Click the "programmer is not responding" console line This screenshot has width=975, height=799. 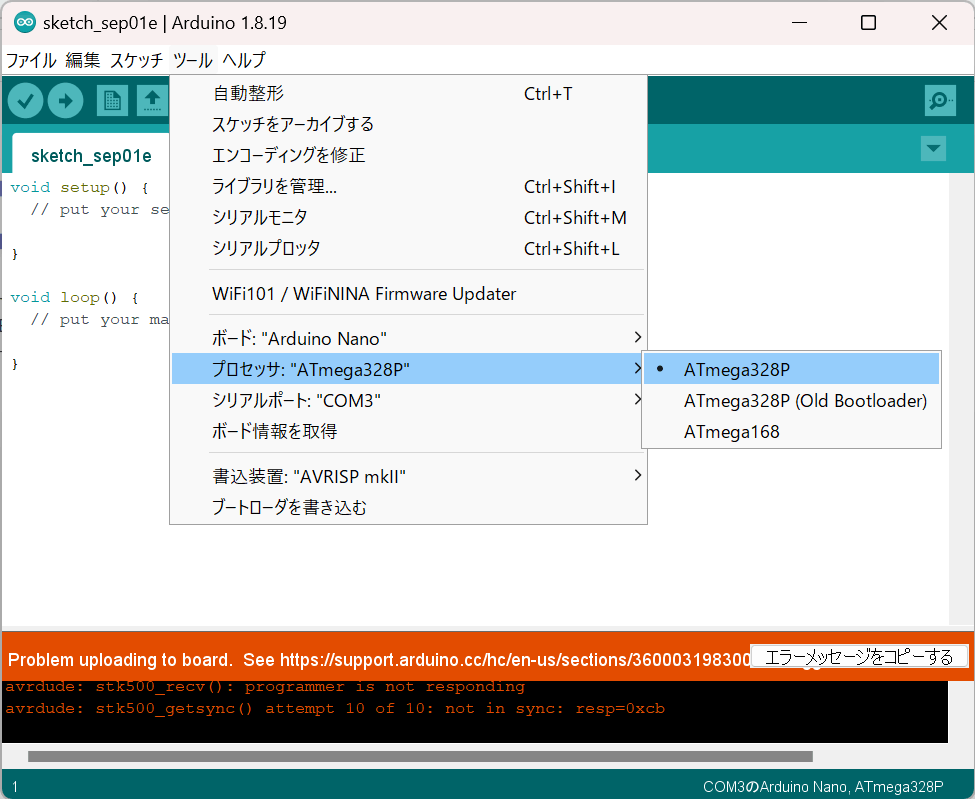[265, 686]
